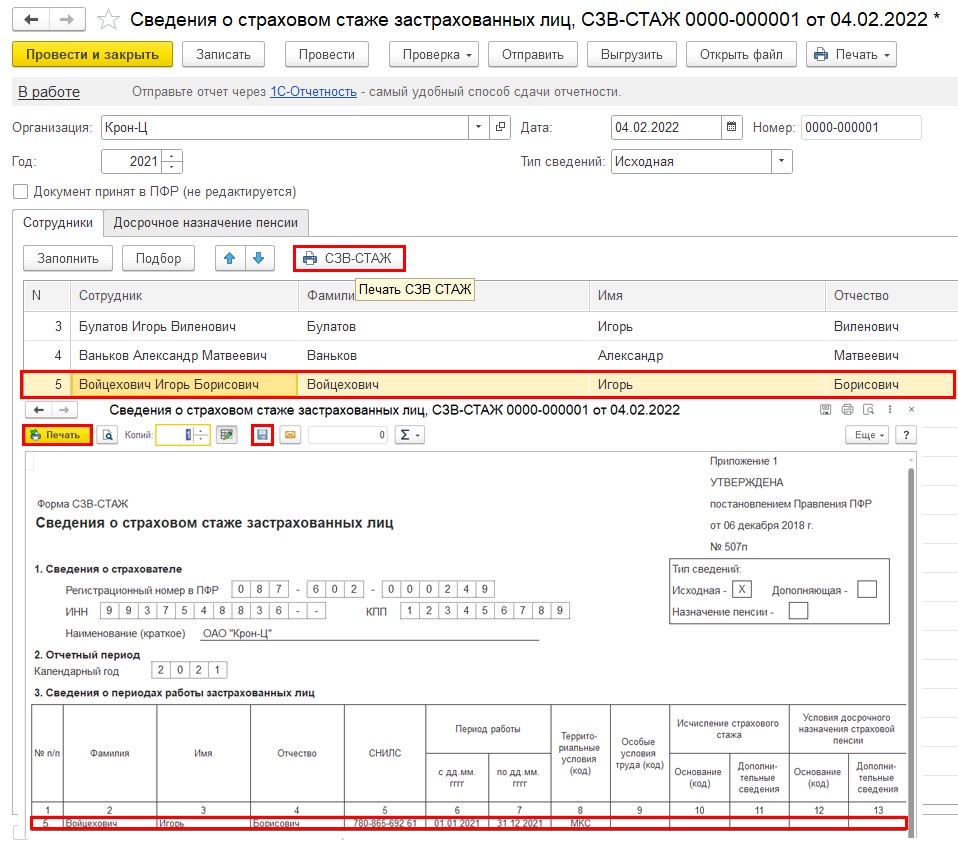
Task: Click the Печать button in the preview toolbar
Action: tap(58, 435)
